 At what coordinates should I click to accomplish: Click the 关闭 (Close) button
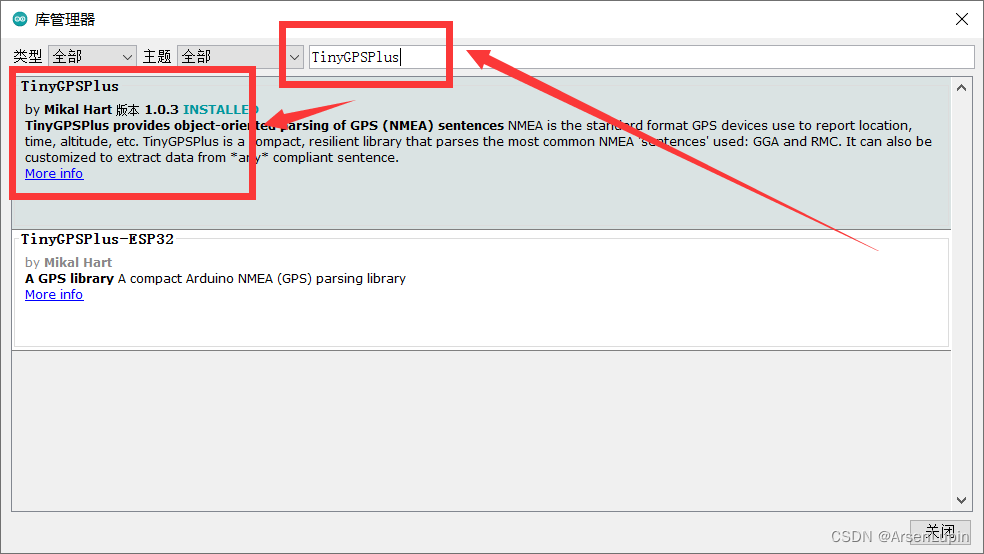click(x=940, y=531)
